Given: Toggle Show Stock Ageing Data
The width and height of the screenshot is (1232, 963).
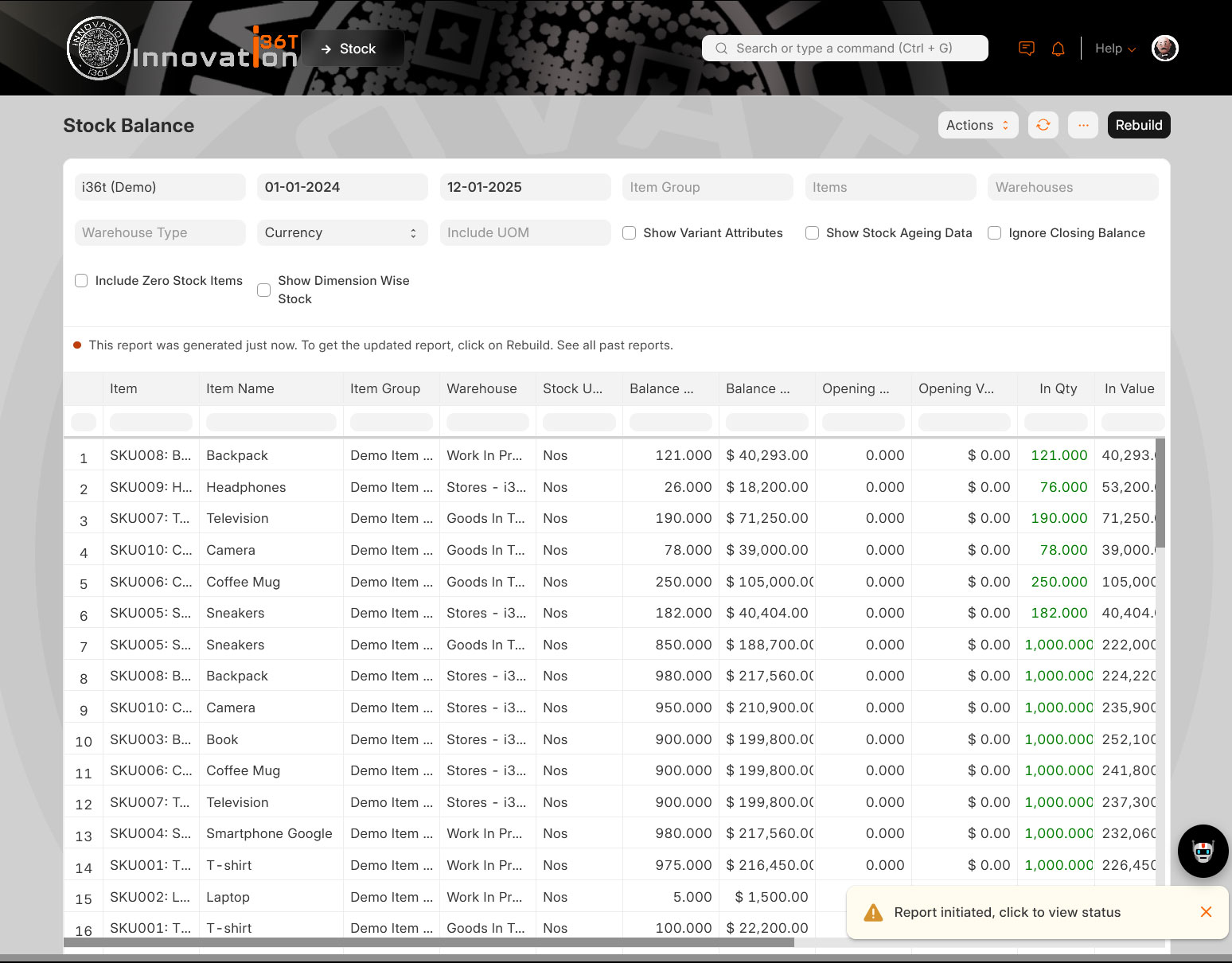Looking at the screenshot, I should pyautogui.click(x=812, y=233).
